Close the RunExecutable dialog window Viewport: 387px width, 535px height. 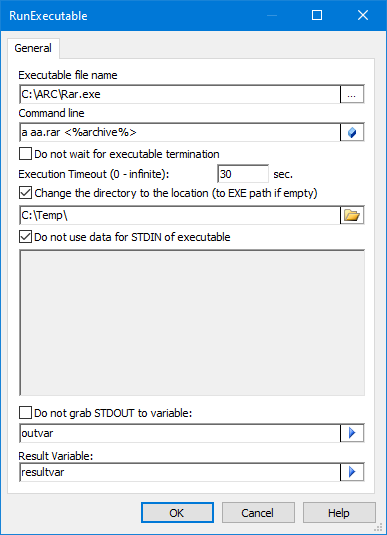[363, 15]
